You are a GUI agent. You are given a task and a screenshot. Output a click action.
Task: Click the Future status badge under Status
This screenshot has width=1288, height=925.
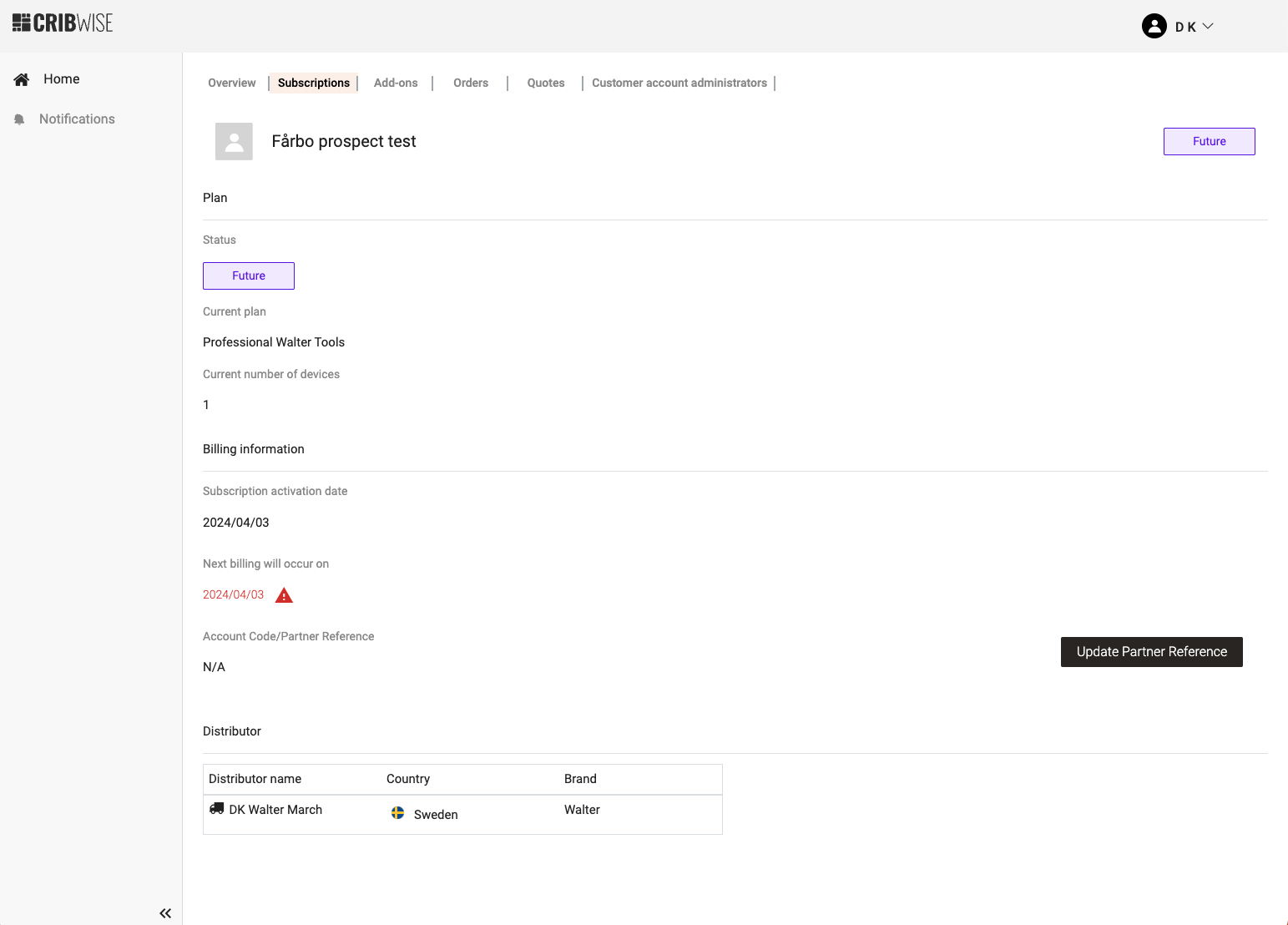[x=249, y=275]
